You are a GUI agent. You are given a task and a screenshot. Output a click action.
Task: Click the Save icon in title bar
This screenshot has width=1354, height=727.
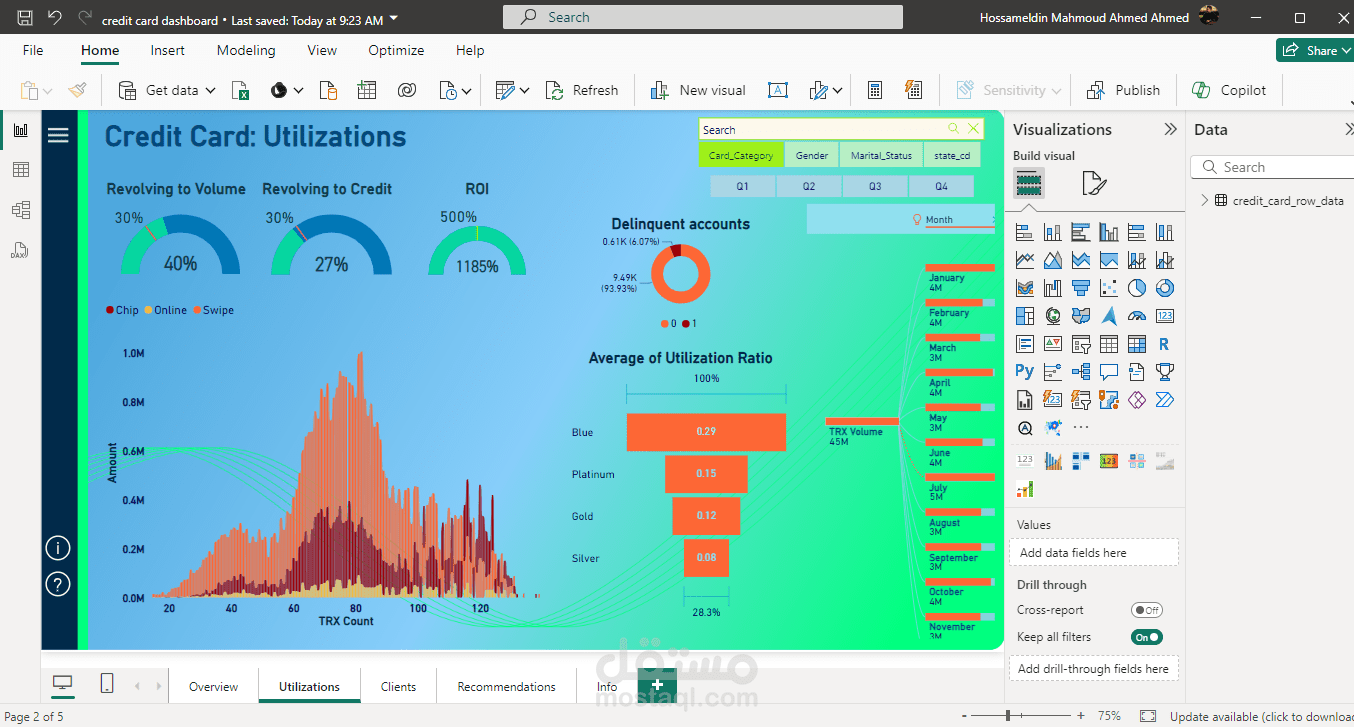[25, 18]
